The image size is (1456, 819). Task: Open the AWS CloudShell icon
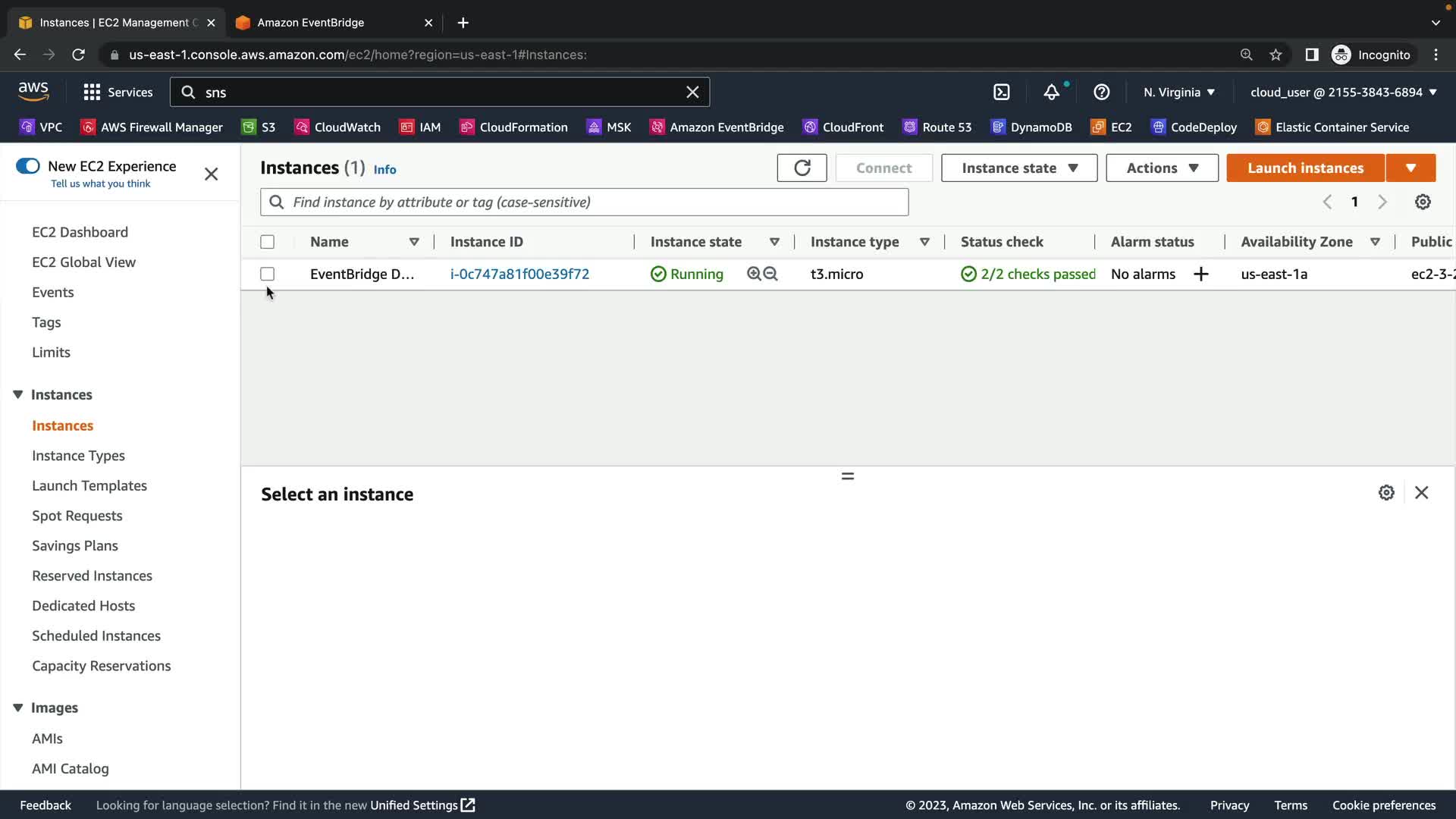click(1002, 93)
